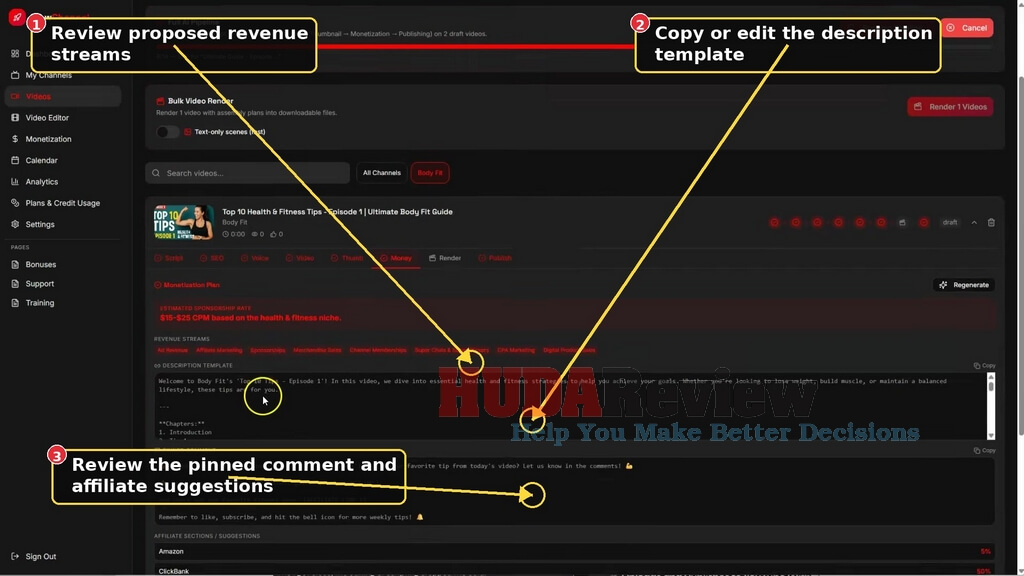The width and height of the screenshot is (1024, 576).
Task: Select the Channel Memberships tag
Action: pos(377,350)
